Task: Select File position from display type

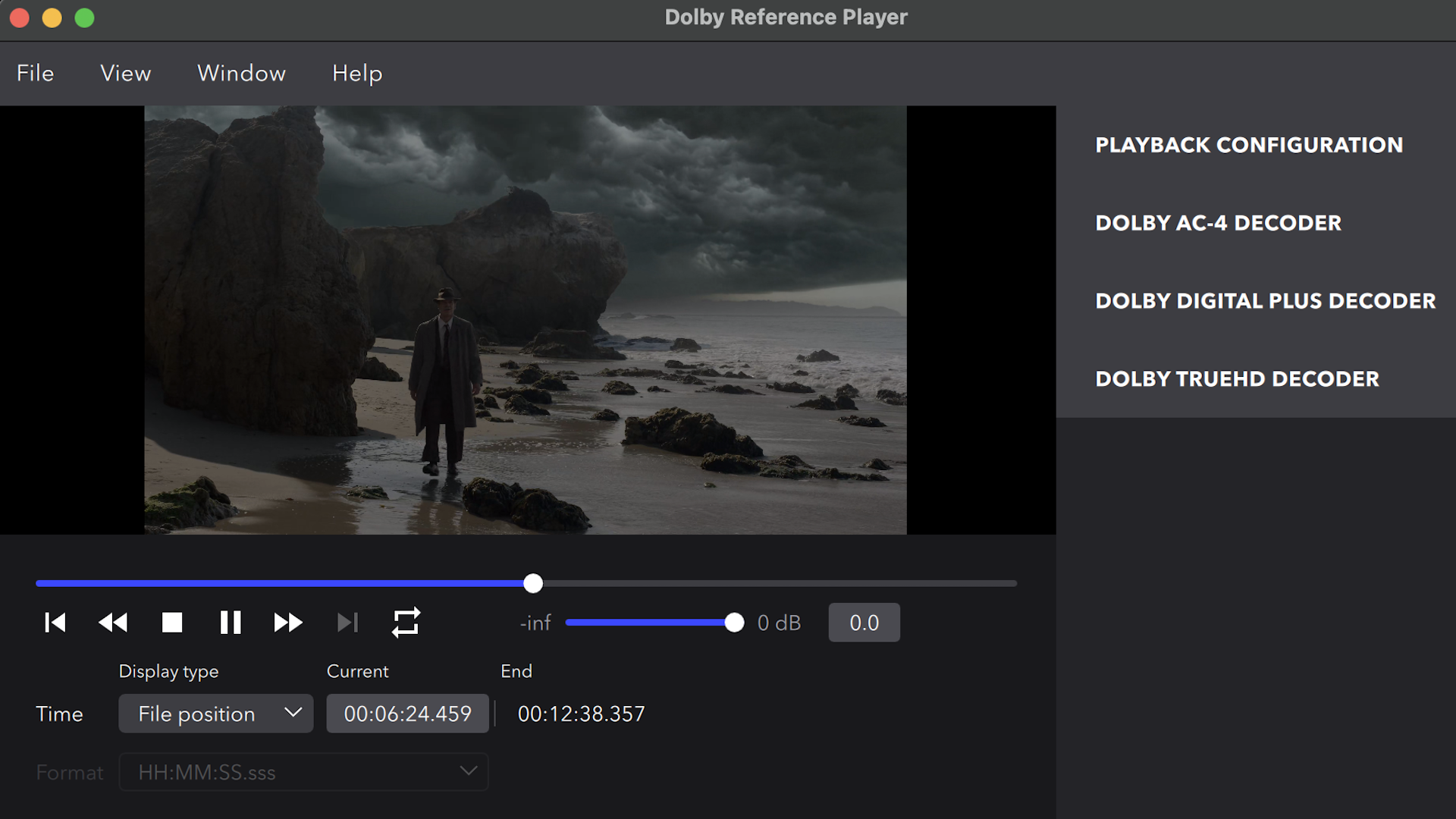Action: (196, 714)
